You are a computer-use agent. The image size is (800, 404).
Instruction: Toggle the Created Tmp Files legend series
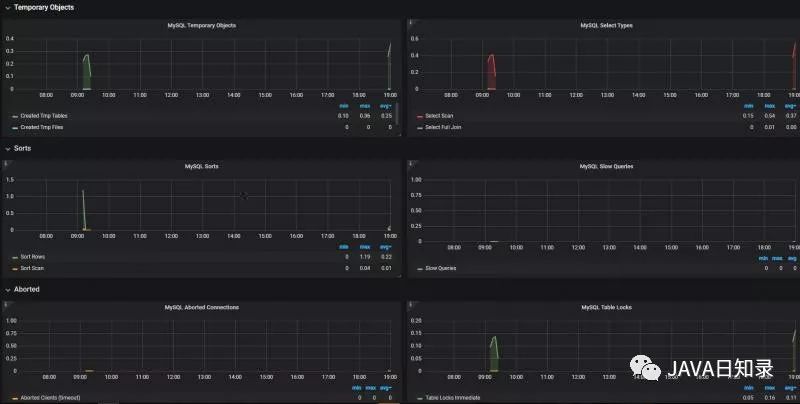click(x=42, y=127)
